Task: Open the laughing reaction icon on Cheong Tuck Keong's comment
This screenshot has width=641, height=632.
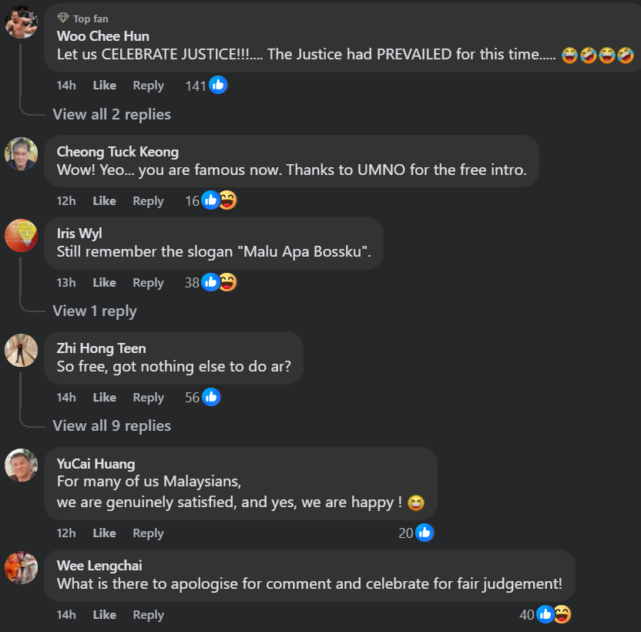Action: pos(228,200)
